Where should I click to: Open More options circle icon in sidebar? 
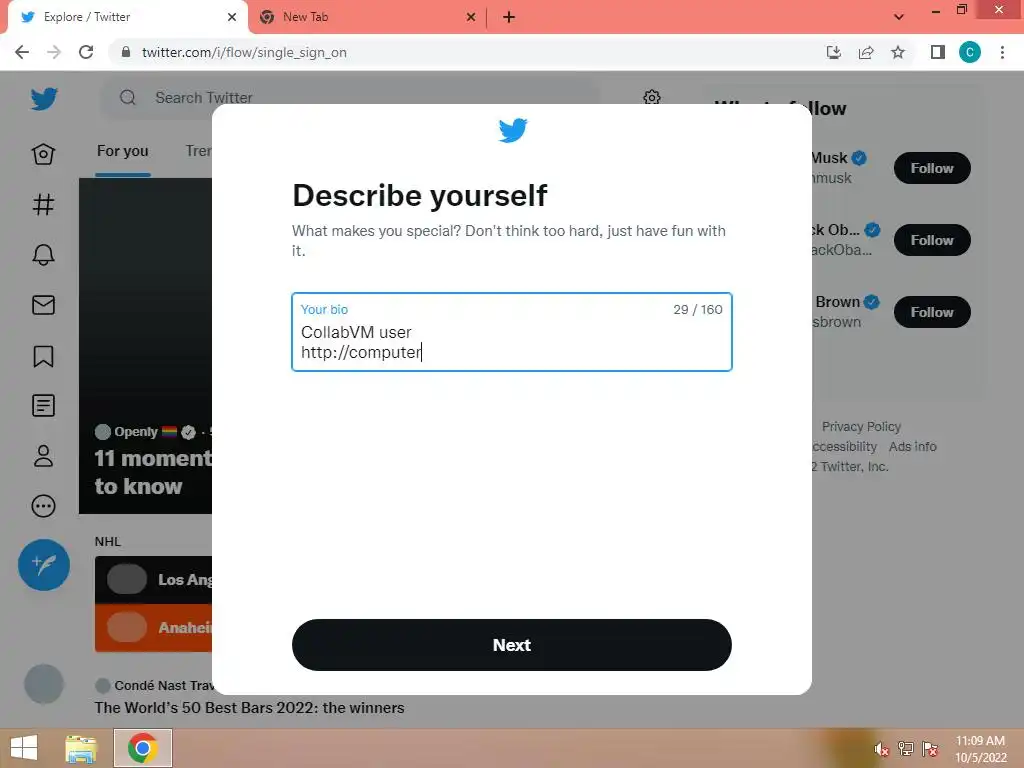point(43,506)
